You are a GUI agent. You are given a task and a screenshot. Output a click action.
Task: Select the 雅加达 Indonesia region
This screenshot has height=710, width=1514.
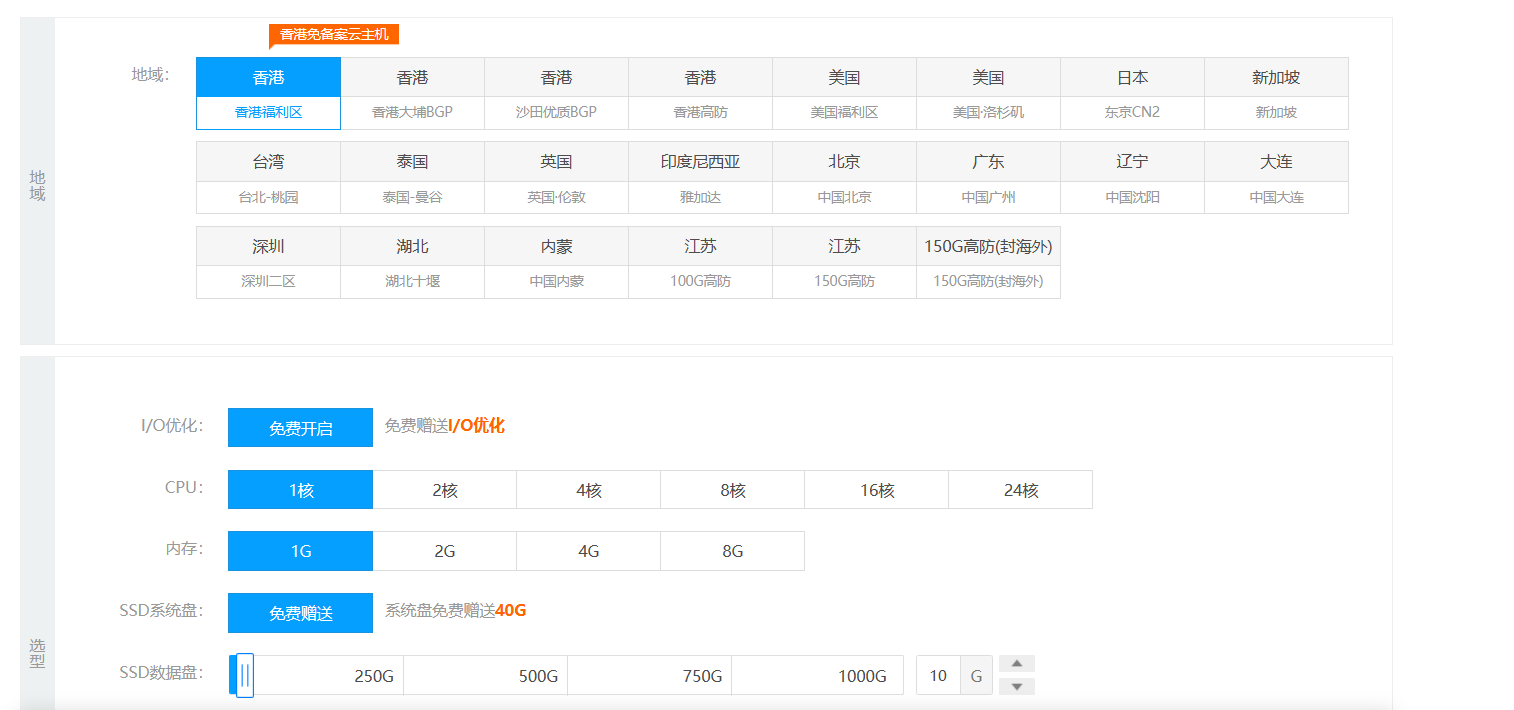click(x=700, y=178)
